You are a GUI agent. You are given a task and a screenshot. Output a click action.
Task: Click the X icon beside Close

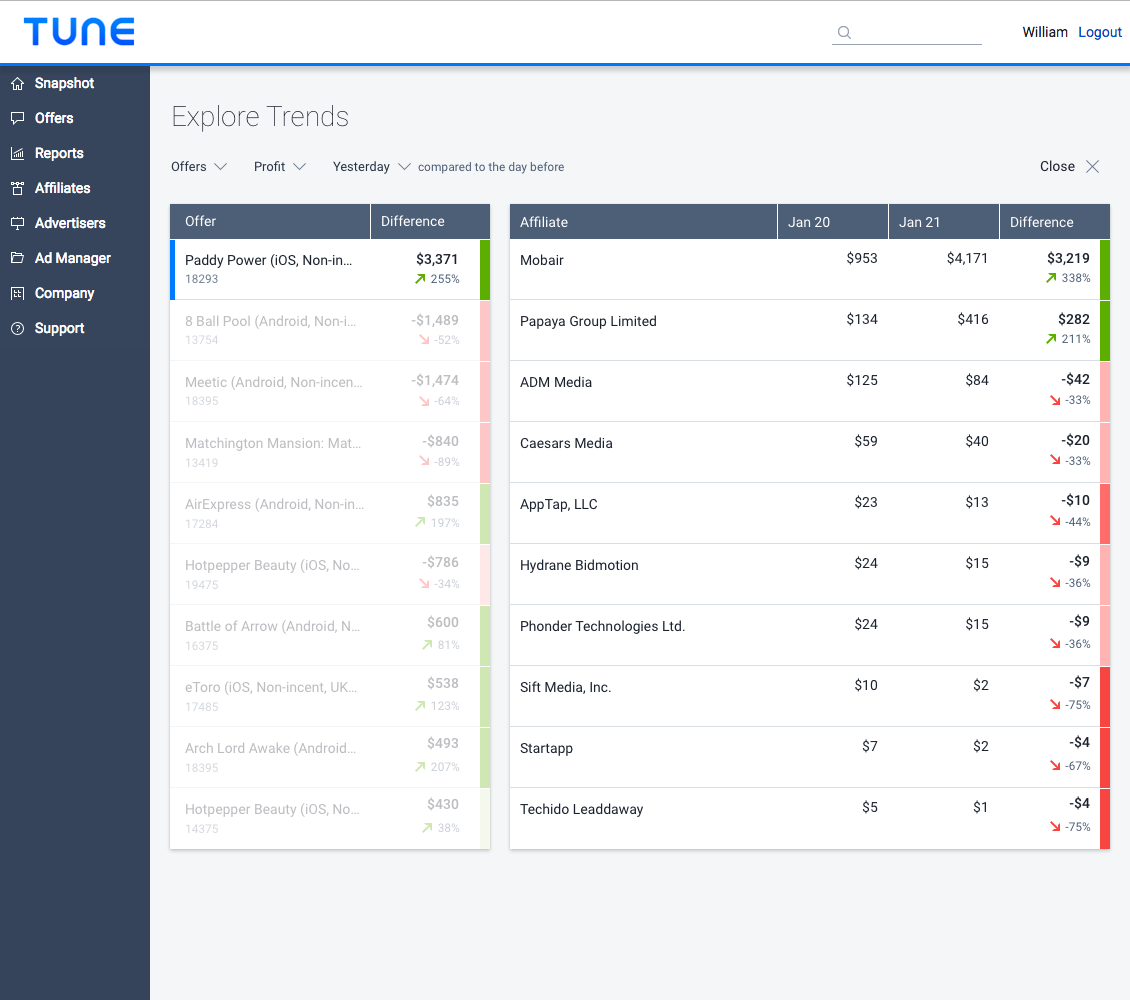(x=1093, y=166)
